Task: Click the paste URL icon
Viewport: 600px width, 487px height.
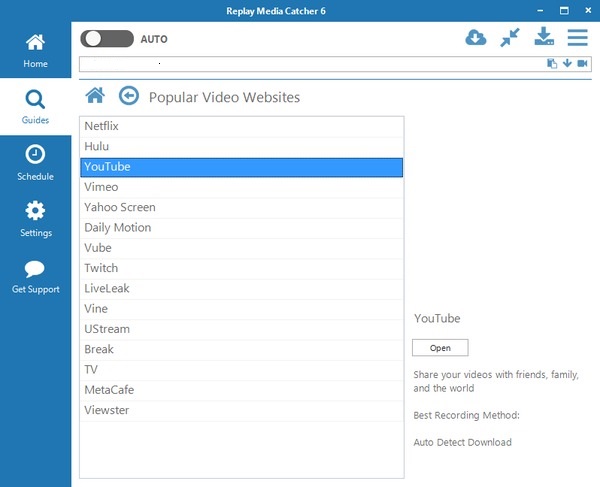Action: coord(551,64)
